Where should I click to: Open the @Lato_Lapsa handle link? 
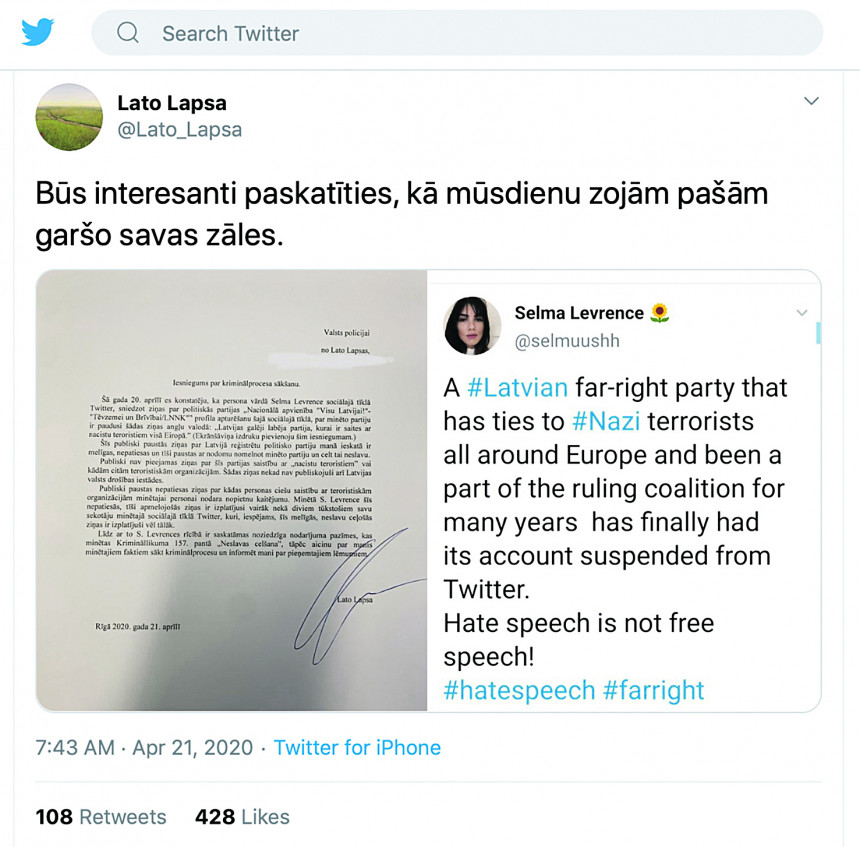click(x=180, y=130)
